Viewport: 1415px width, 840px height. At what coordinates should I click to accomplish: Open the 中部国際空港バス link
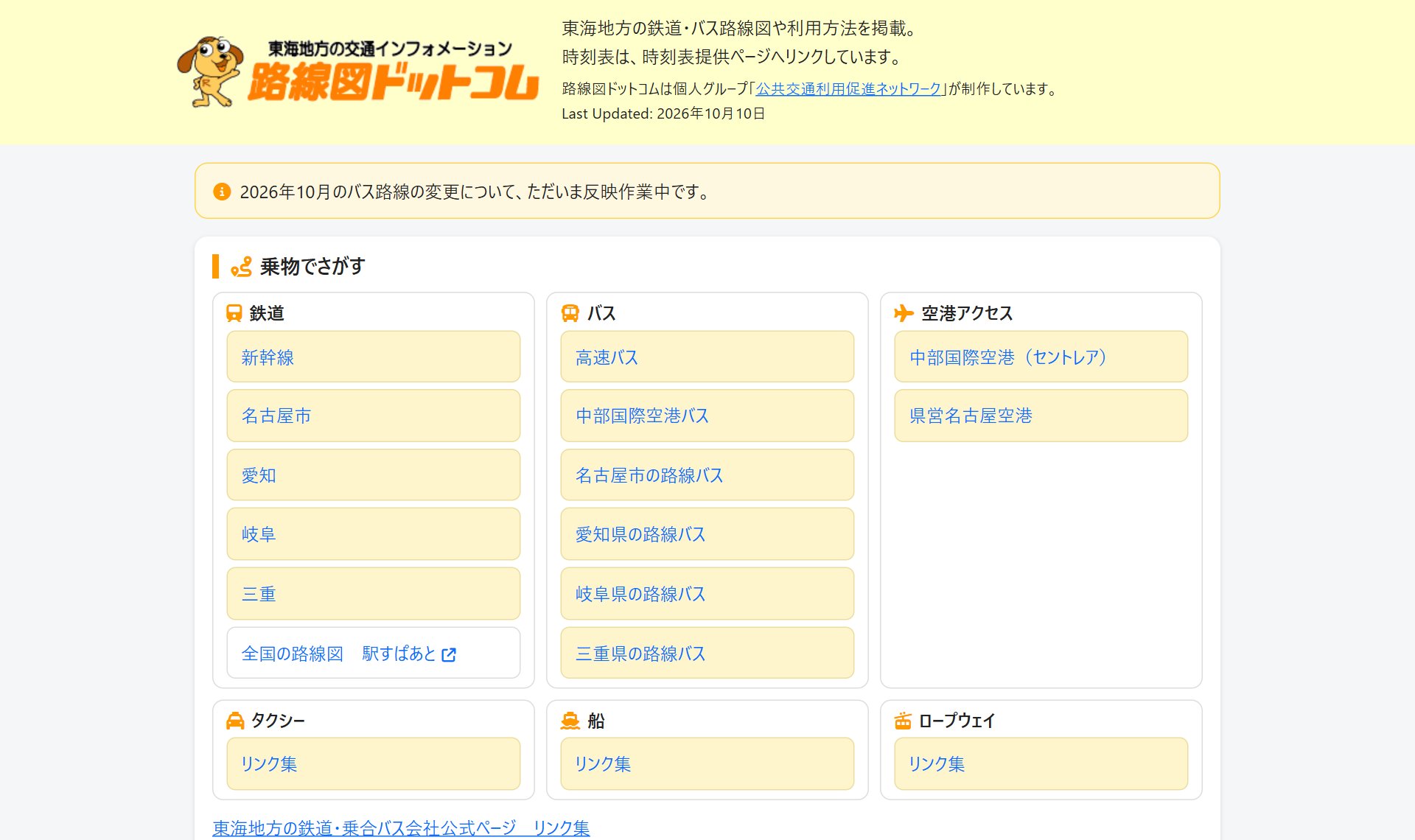click(707, 416)
